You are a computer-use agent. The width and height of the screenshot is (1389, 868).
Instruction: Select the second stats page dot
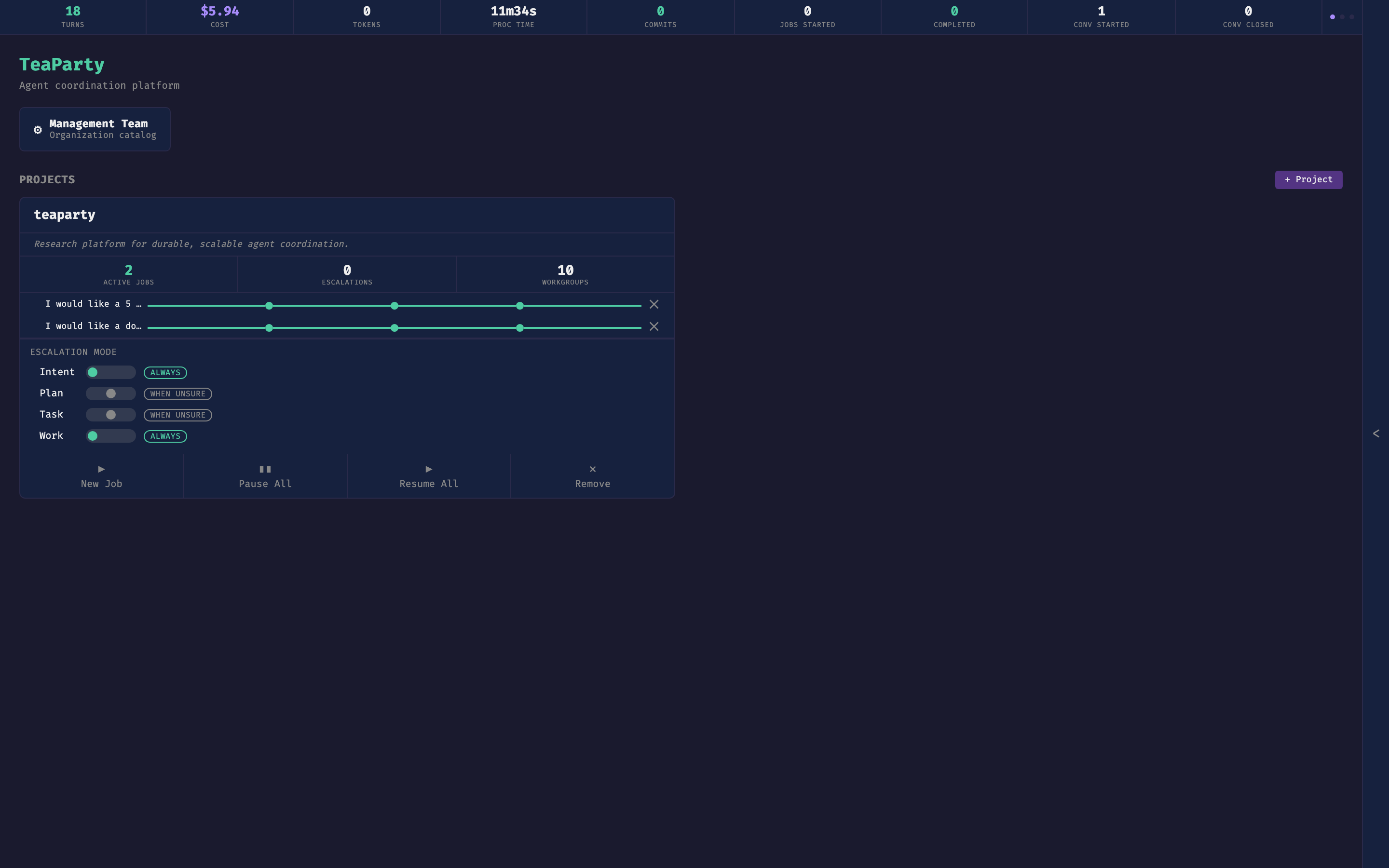[x=1342, y=17]
